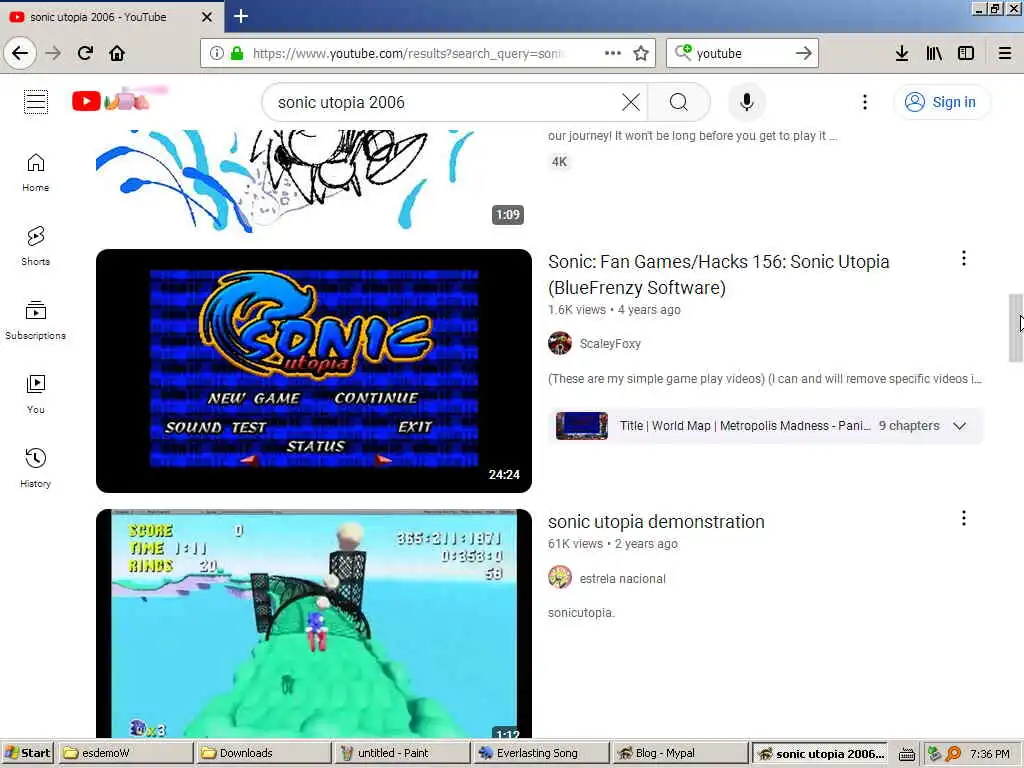Toggle the browser sidebar icon

[966, 53]
